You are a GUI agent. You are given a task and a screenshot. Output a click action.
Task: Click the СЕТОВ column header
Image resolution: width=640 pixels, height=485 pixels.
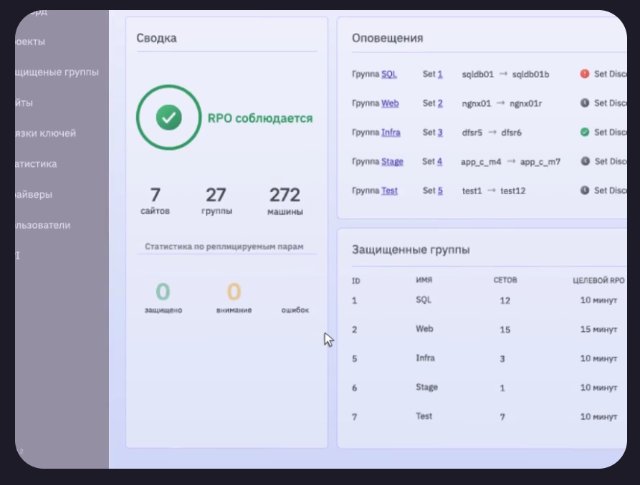(x=505, y=280)
